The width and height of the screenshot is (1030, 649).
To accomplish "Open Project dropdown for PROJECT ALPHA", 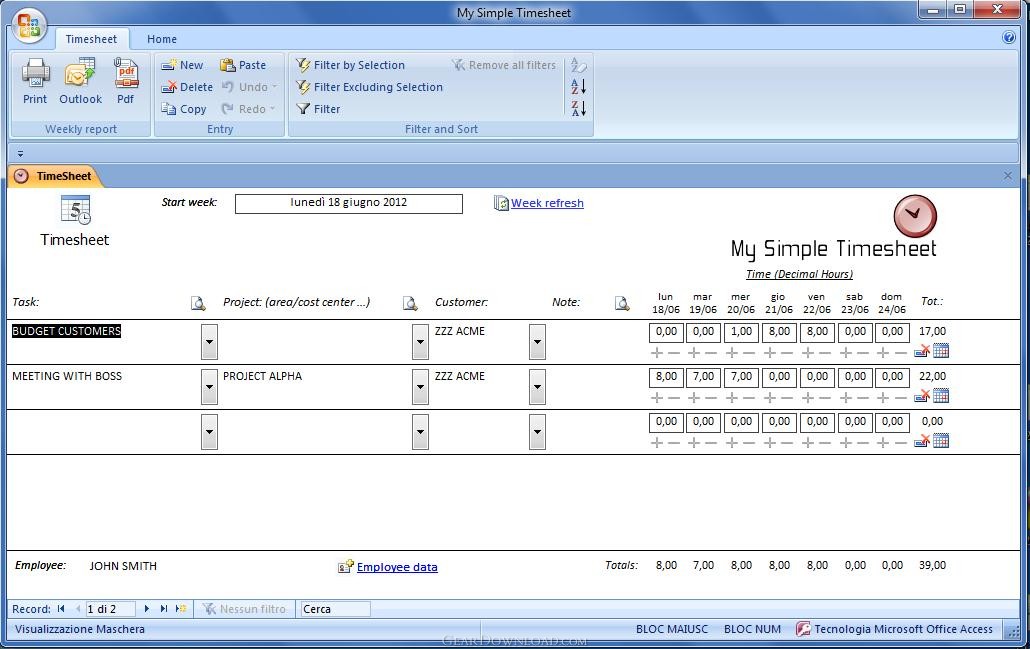I will coord(420,386).
